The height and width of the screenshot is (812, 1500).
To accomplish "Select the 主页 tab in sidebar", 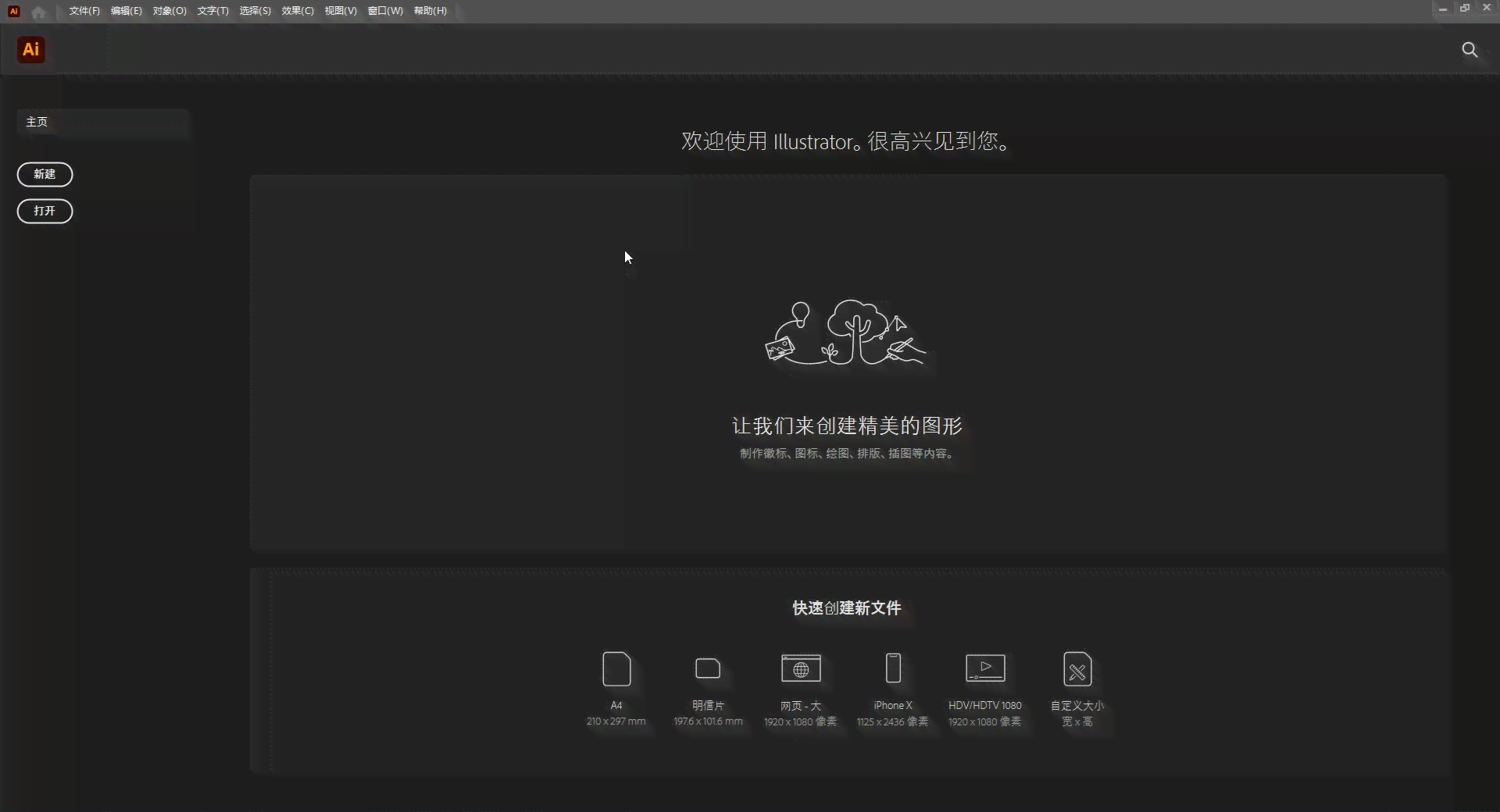I will click(x=103, y=123).
